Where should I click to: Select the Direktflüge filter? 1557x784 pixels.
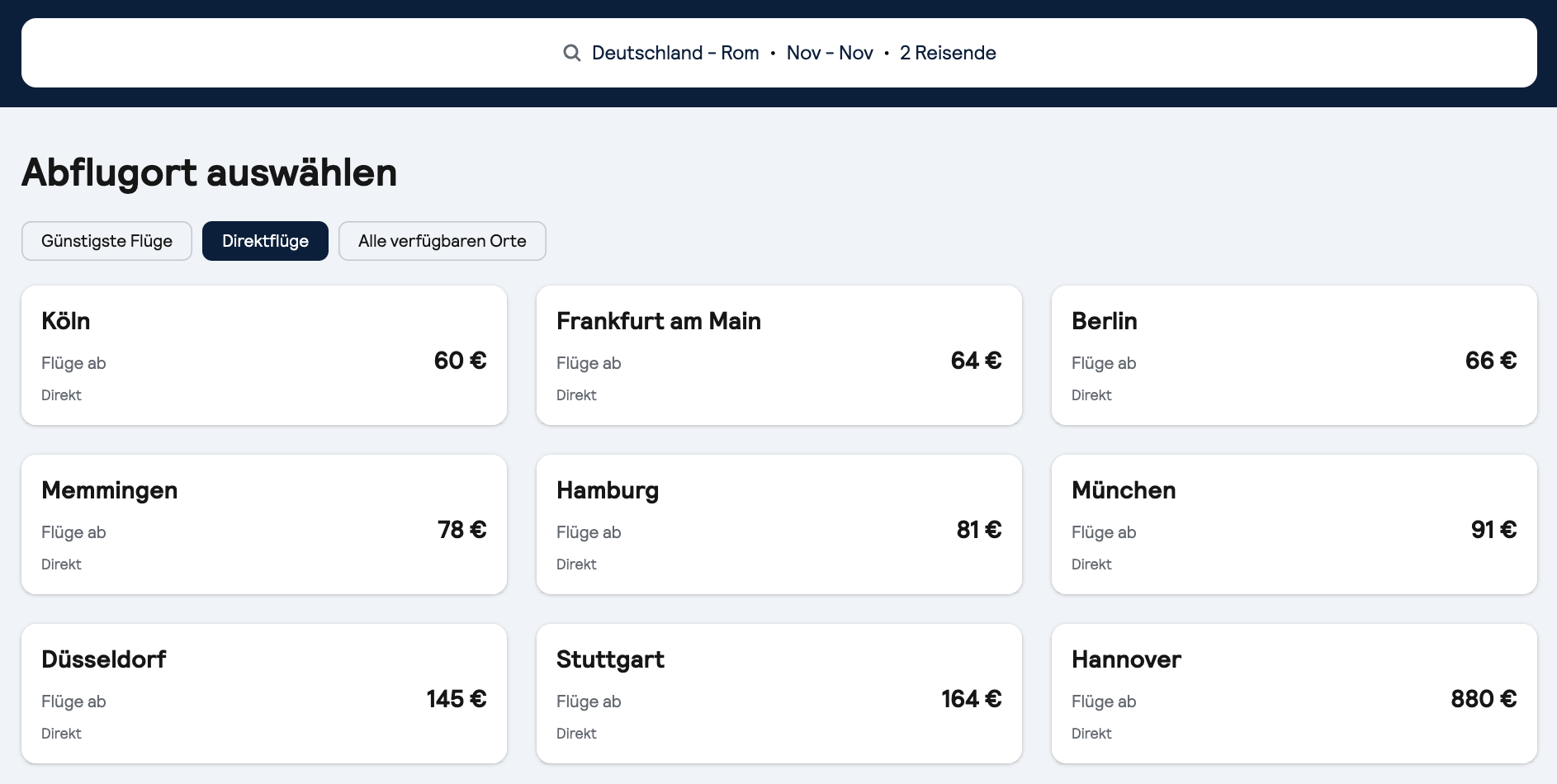tap(265, 241)
